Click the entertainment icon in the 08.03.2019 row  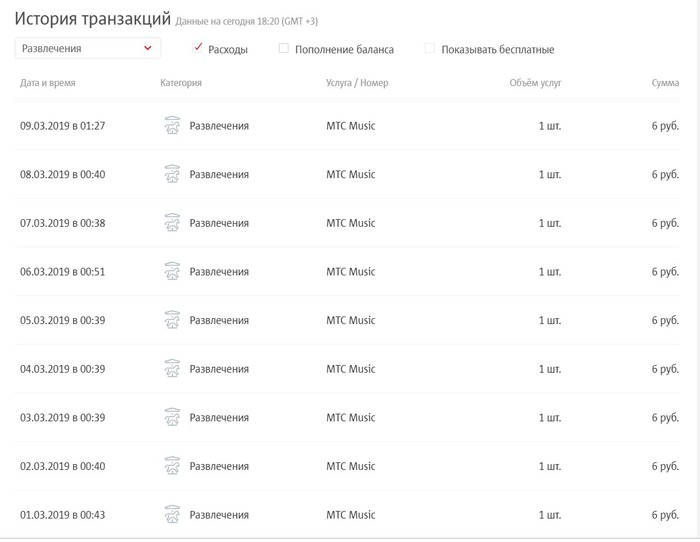tap(172, 174)
